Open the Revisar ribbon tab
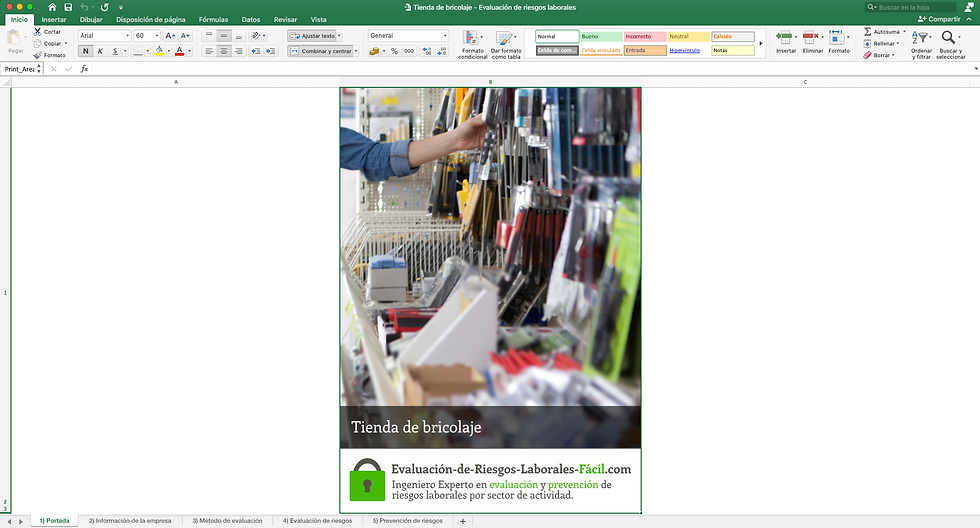Viewport: 980px width, 528px height. point(285,19)
